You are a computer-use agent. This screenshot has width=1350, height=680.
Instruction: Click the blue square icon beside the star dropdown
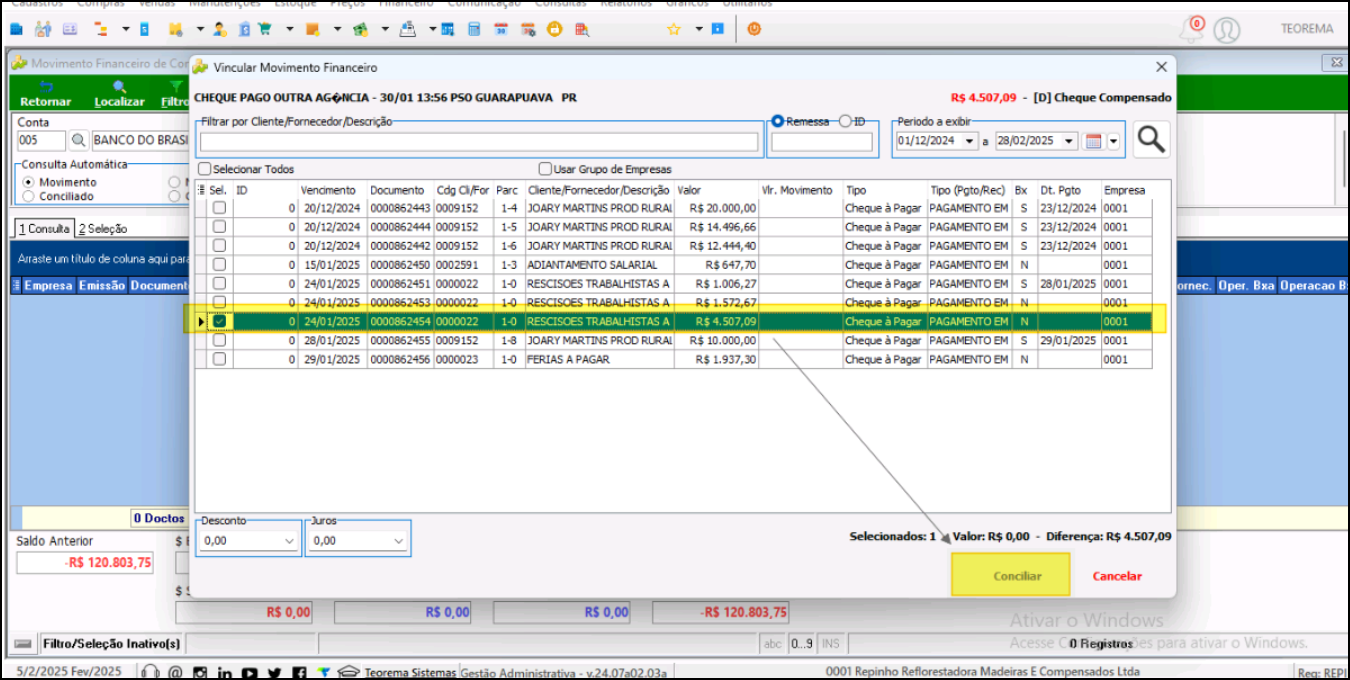click(717, 29)
